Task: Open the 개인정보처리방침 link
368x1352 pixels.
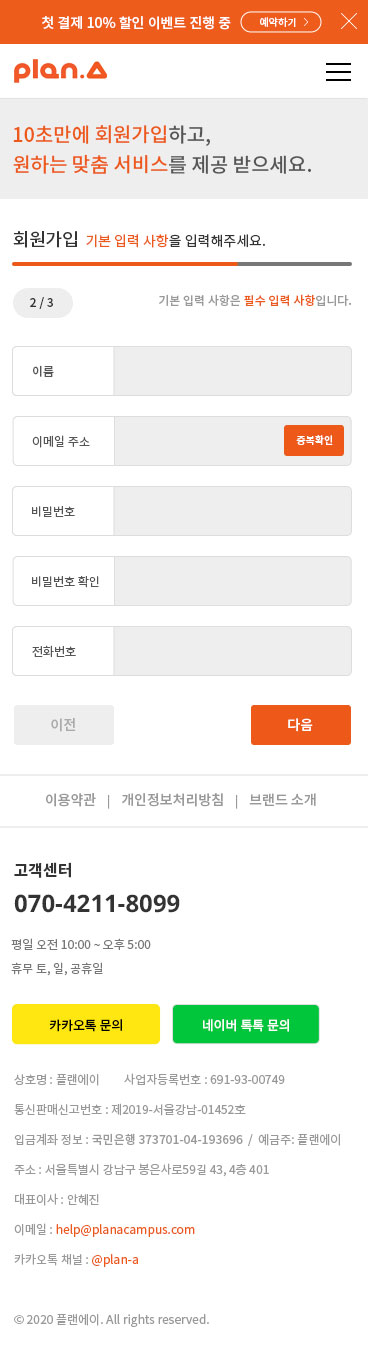Action: click(x=173, y=800)
